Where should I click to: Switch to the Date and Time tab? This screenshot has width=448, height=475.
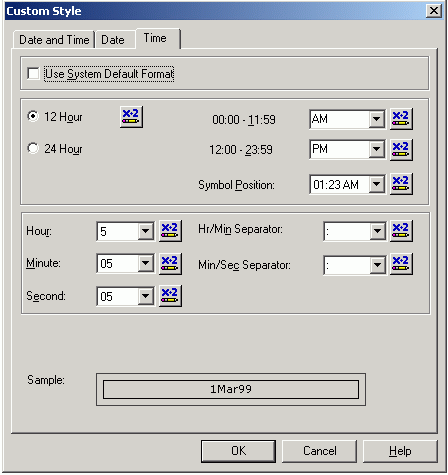pyautogui.click(x=54, y=40)
